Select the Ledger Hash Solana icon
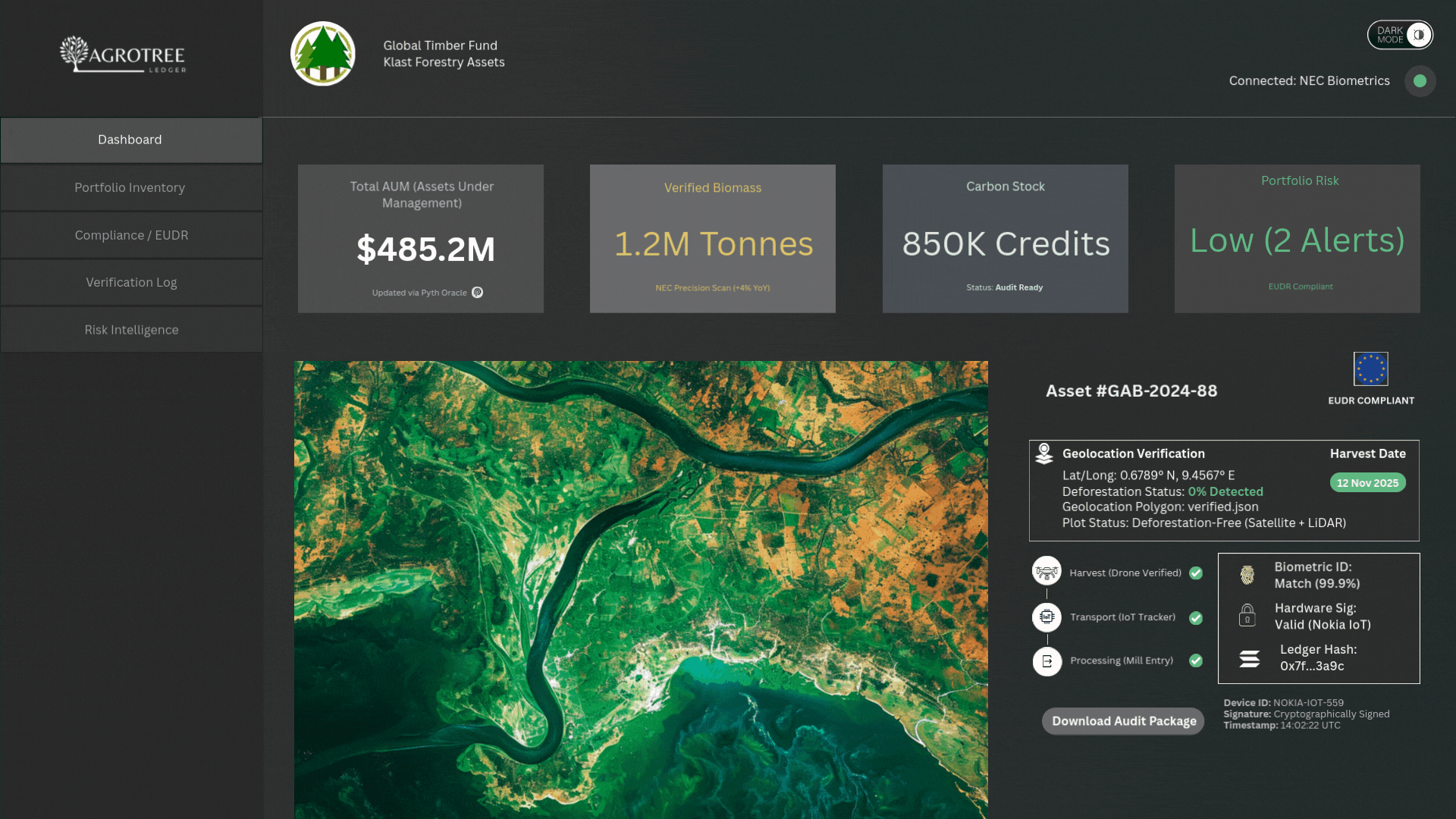Image resolution: width=1456 pixels, height=819 pixels. tap(1248, 658)
